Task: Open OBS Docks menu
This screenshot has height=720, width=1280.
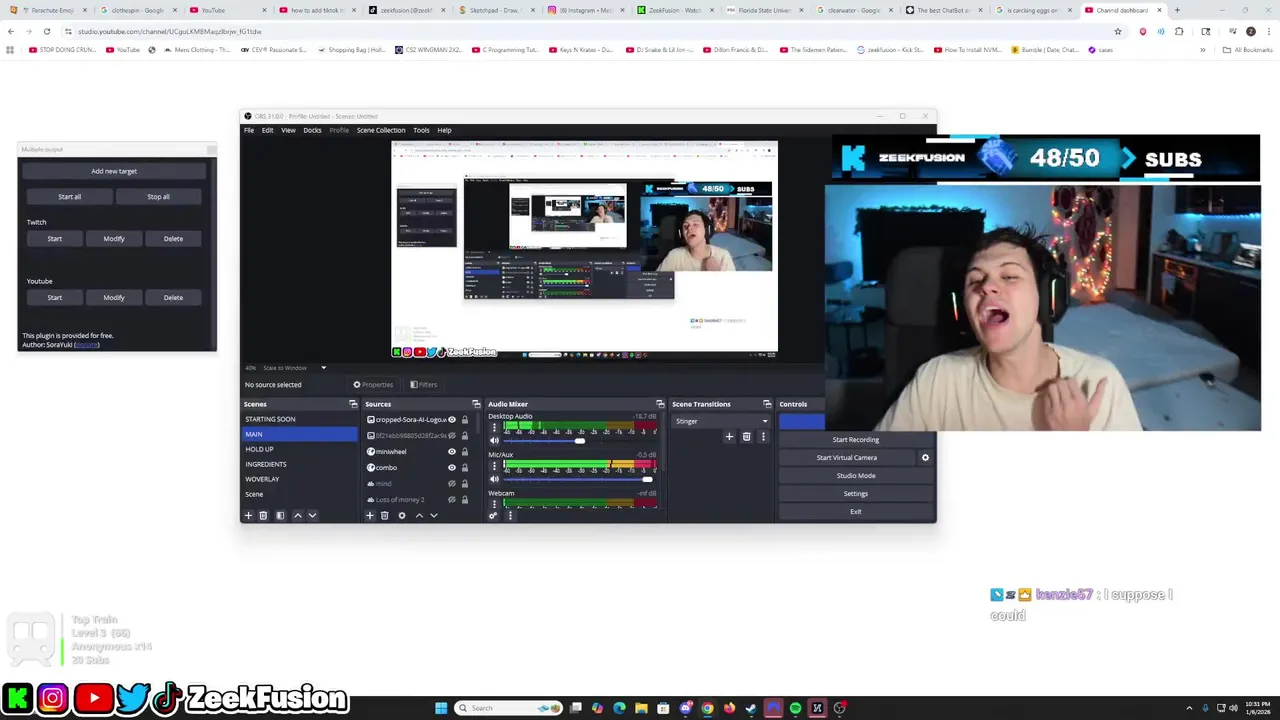Action: (312, 130)
